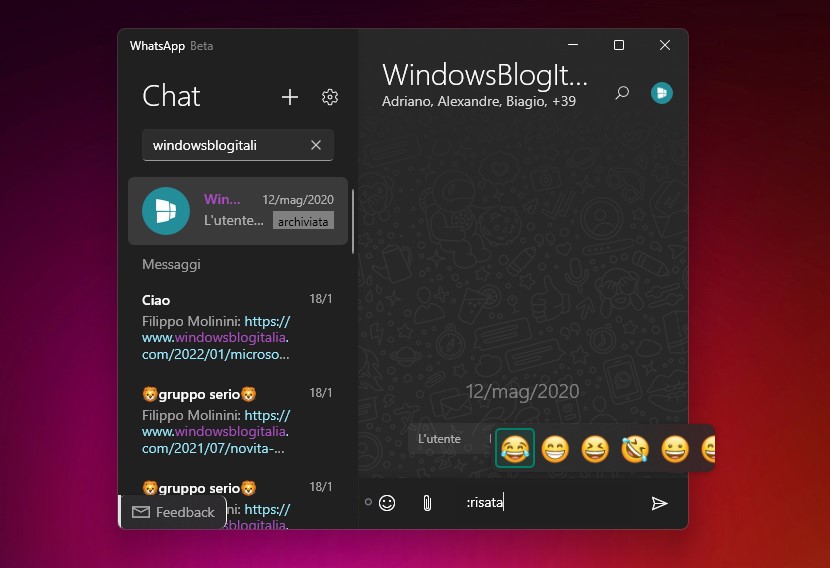This screenshot has height=568, width=830.
Task: Open link windowsblogitalia.com/2021/07/novita-...
Action: (216, 432)
